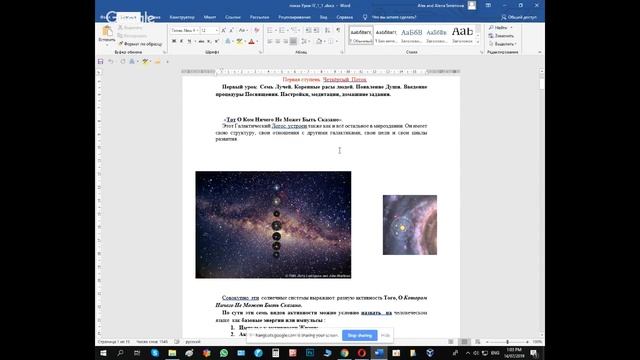Viewport: 640px width, 360px height.
Task: Click the Undo icon in quick access toolbar
Action: (111, 62)
